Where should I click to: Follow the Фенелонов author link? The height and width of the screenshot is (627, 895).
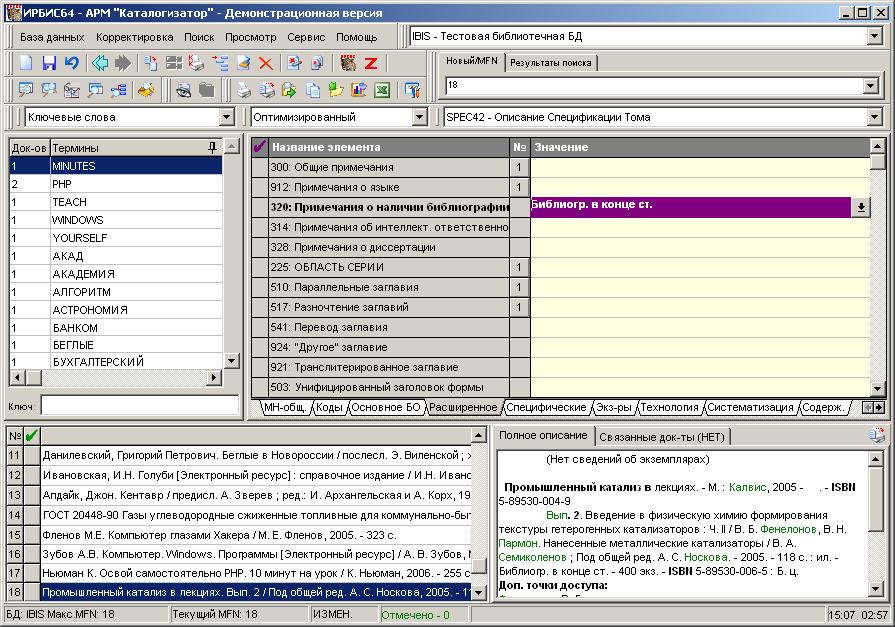(788, 529)
